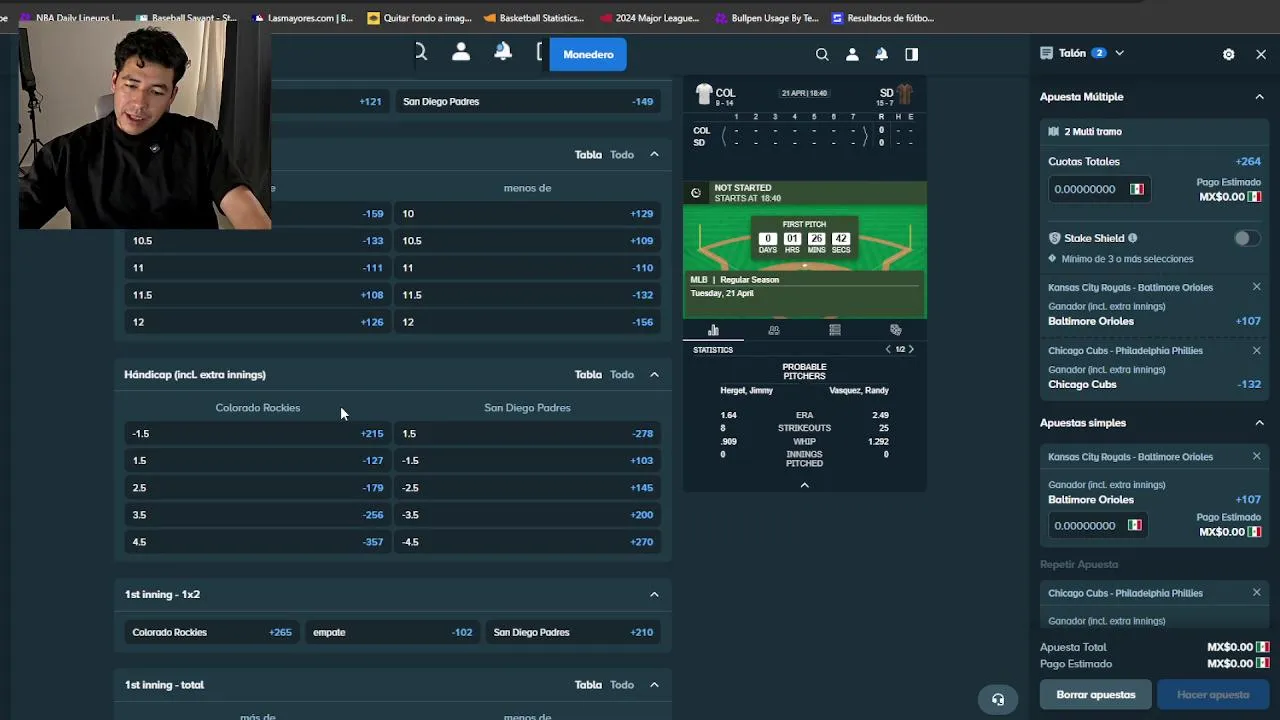Collapse the 1st inning - total market
The image size is (1280, 720).
[654, 685]
